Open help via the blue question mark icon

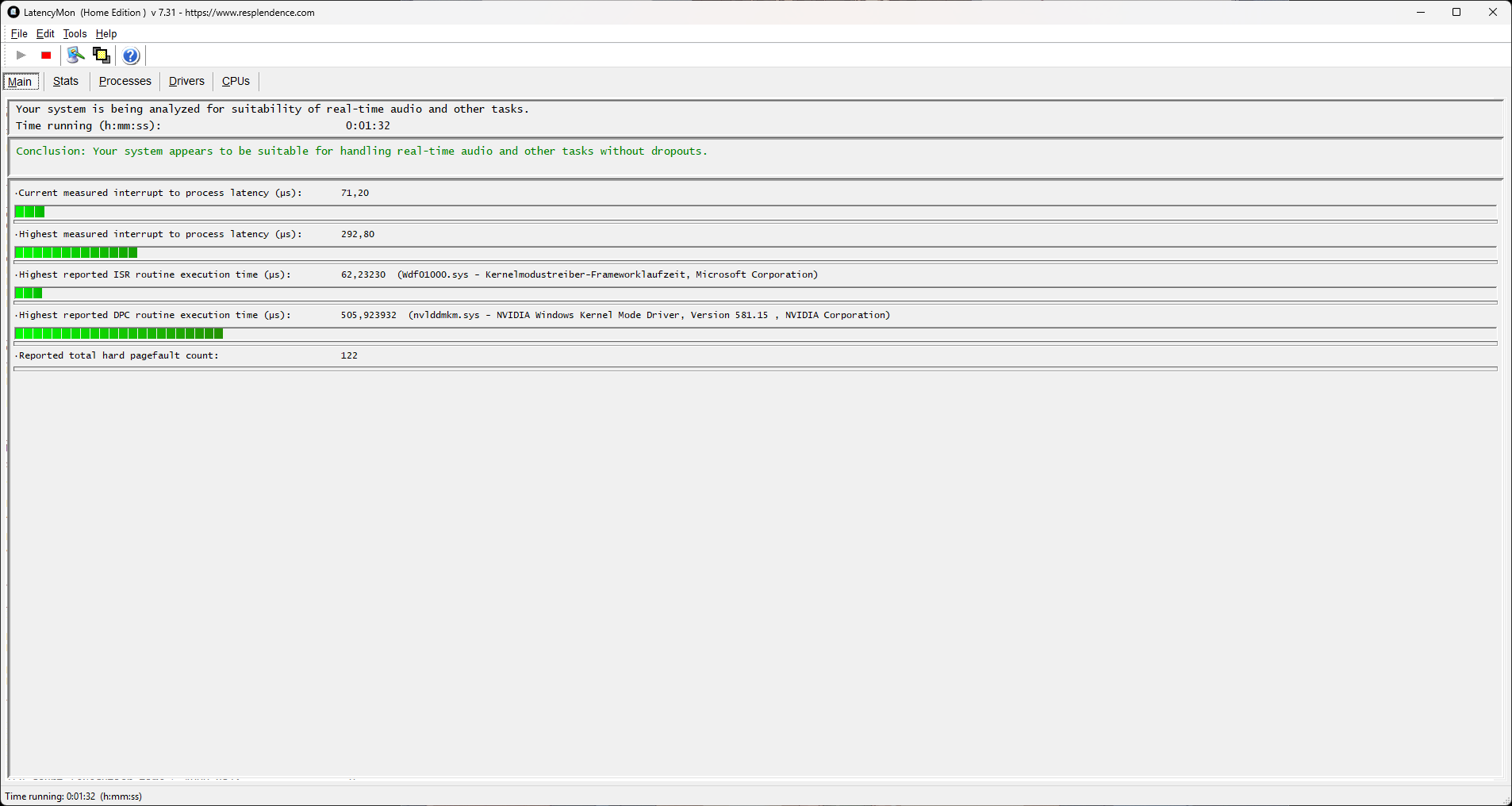[x=130, y=56]
